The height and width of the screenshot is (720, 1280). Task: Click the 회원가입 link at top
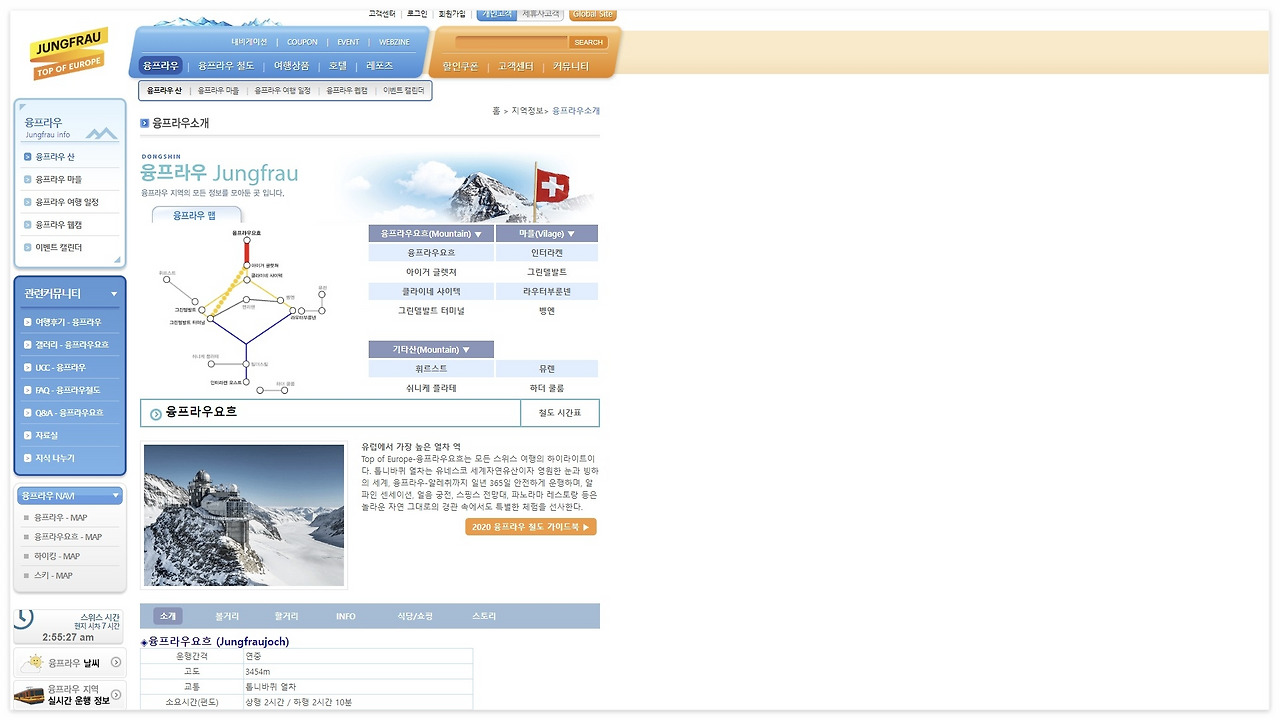tap(452, 14)
